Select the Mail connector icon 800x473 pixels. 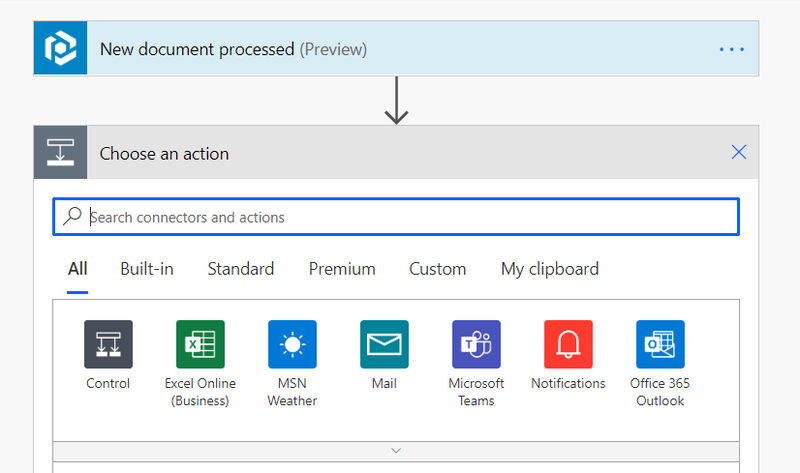[384, 345]
